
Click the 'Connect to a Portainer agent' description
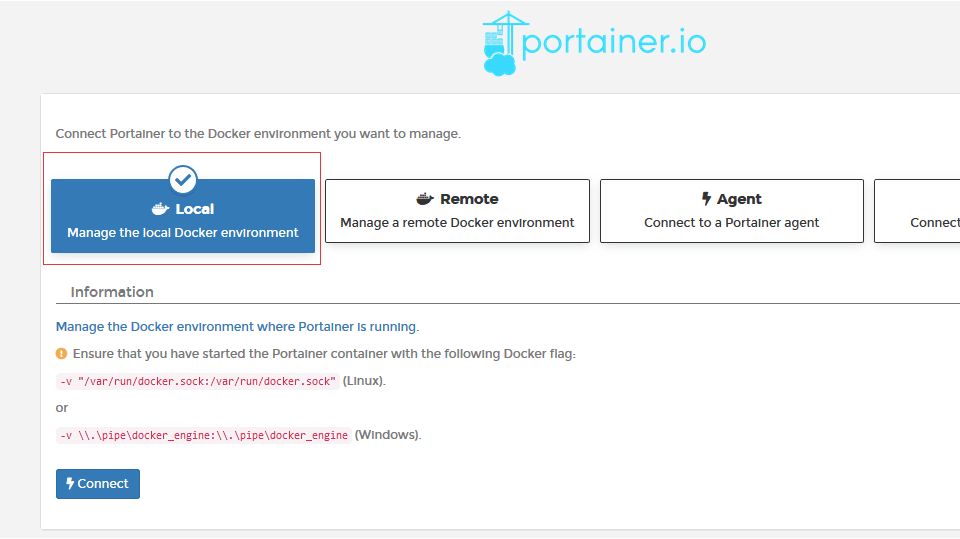point(731,223)
